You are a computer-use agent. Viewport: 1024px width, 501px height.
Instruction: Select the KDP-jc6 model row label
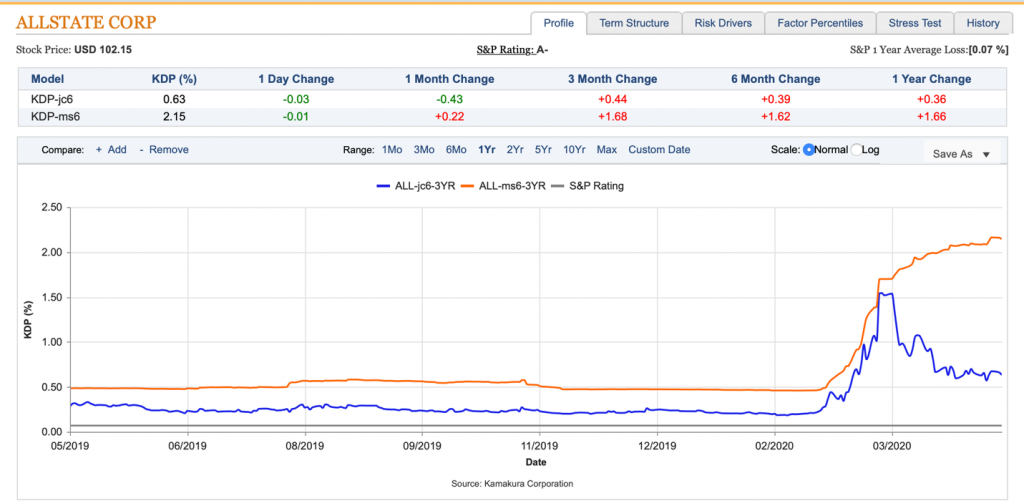50,100
